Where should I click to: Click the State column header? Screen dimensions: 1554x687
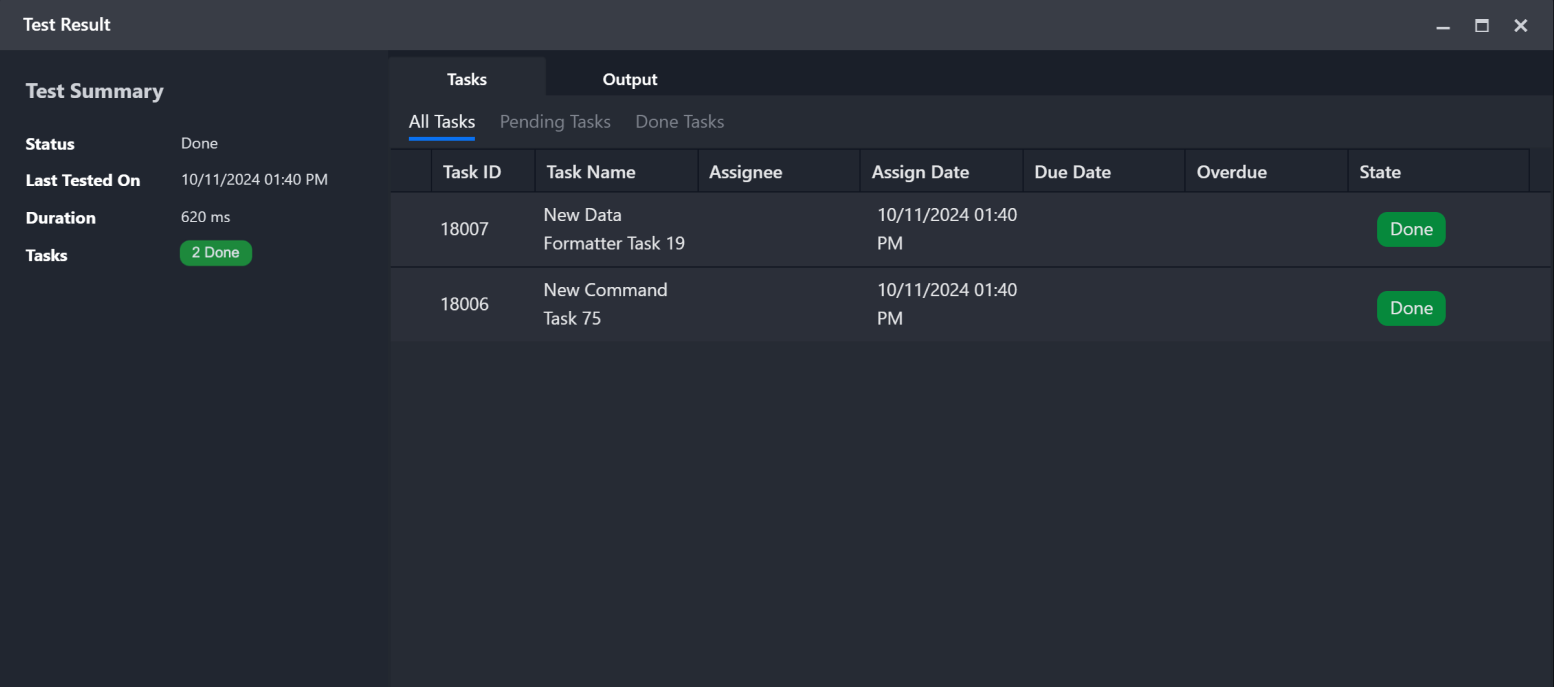pos(1380,172)
